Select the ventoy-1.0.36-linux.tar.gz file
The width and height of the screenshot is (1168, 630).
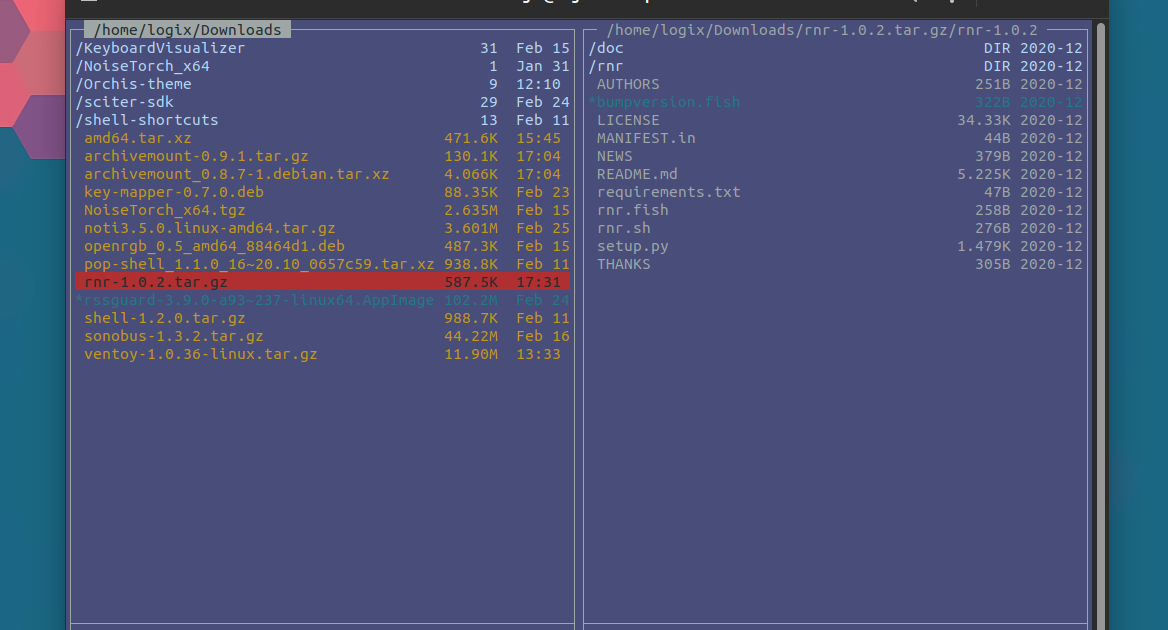point(200,353)
